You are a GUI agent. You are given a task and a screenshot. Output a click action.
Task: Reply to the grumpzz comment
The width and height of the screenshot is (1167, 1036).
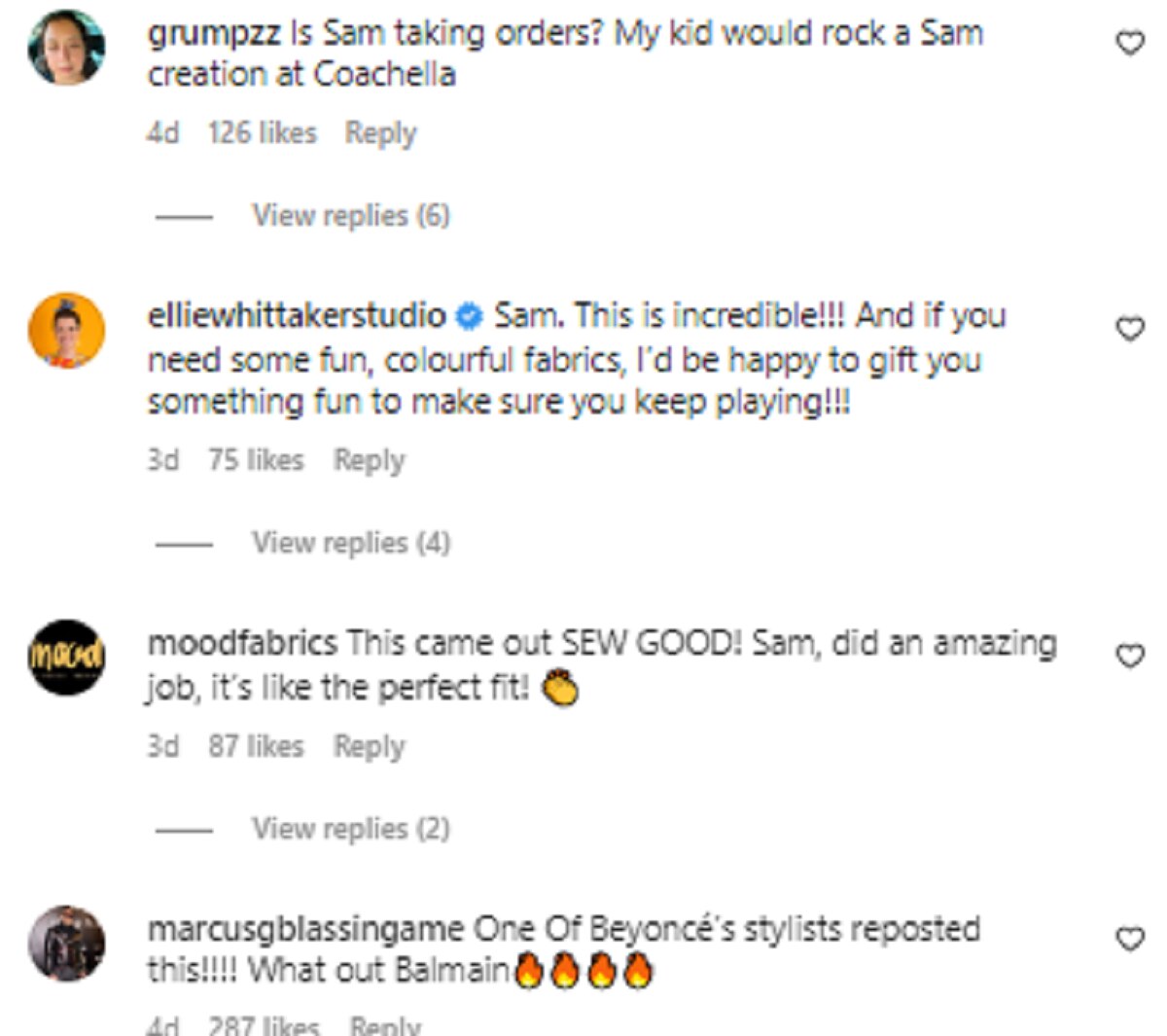380,132
